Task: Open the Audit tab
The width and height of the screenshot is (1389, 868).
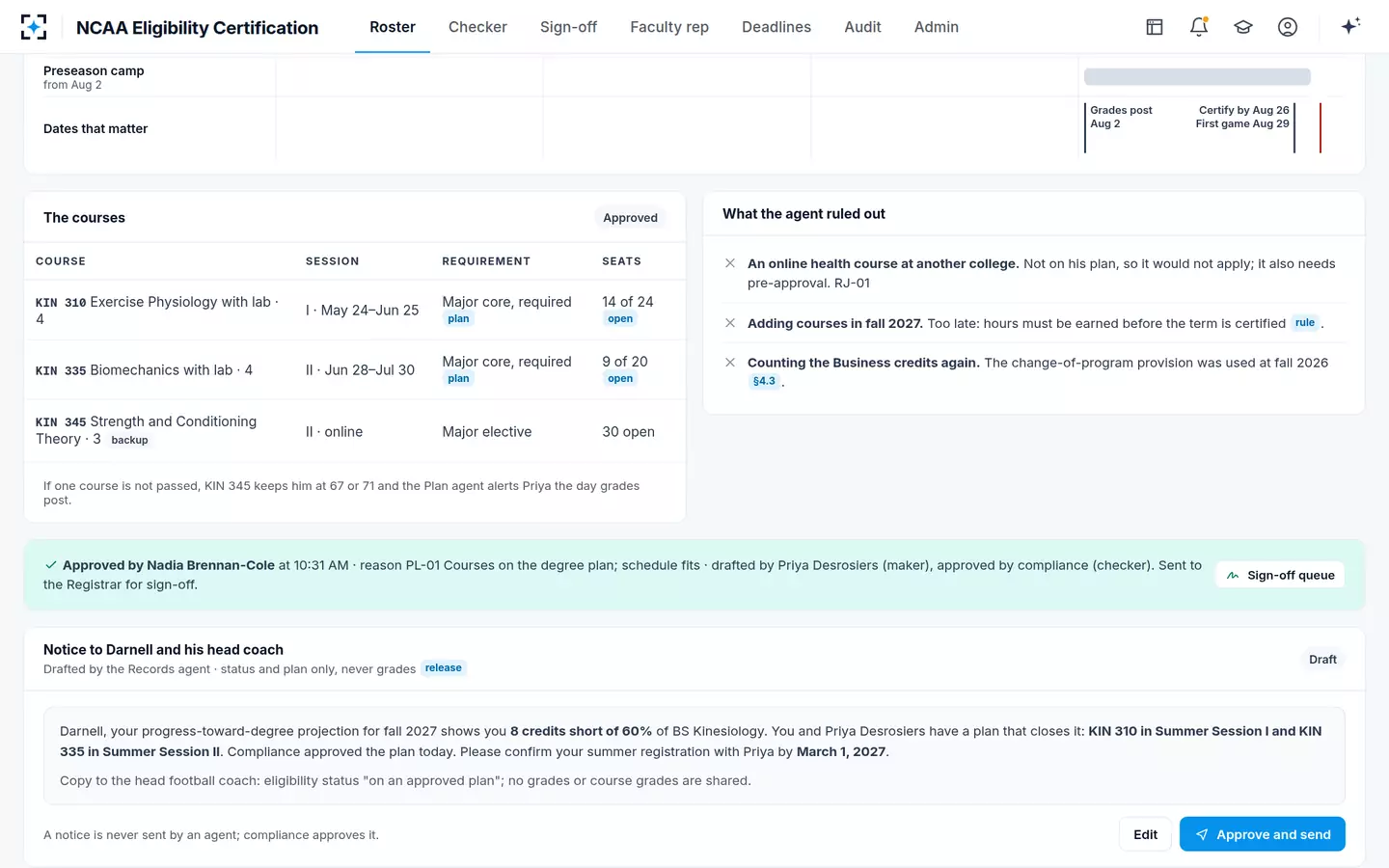Action: click(x=862, y=27)
